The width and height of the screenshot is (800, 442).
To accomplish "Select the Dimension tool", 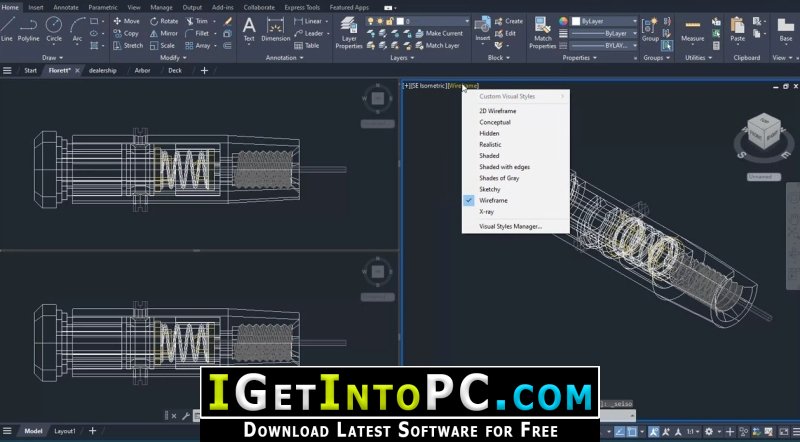I will (276, 29).
